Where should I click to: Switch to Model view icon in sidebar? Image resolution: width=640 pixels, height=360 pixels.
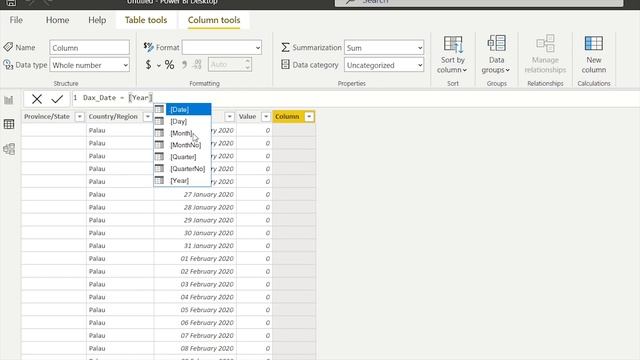pyautogui.click(x=9, y=149)
